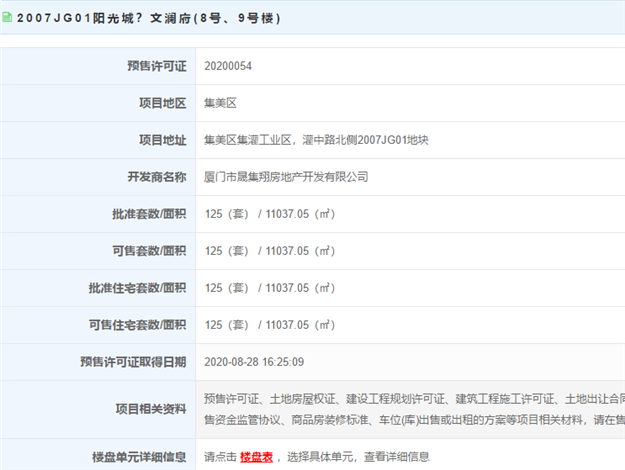Select address 集美区集灌工业区,灌中路北侧2007JG01地块
This screenshot has height=470, width=625.
click(x=316, y=140)
